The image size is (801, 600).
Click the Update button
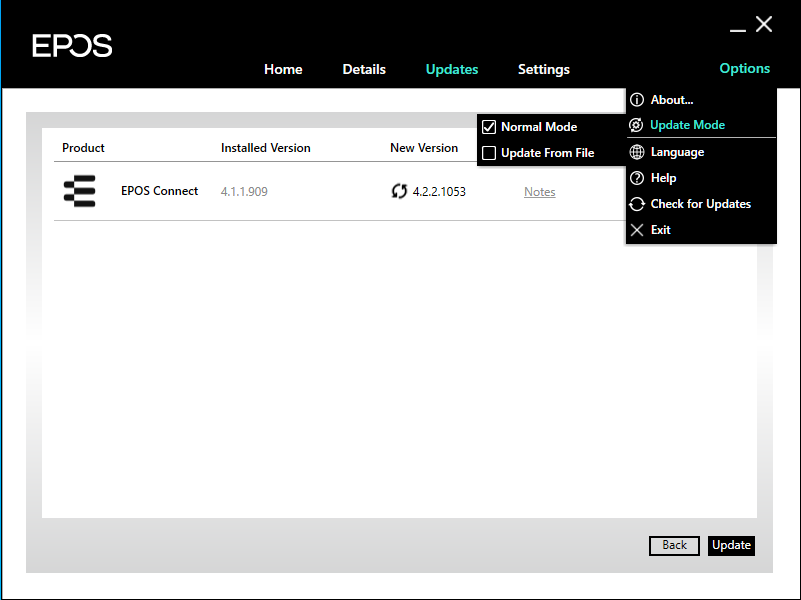[731, 545]
